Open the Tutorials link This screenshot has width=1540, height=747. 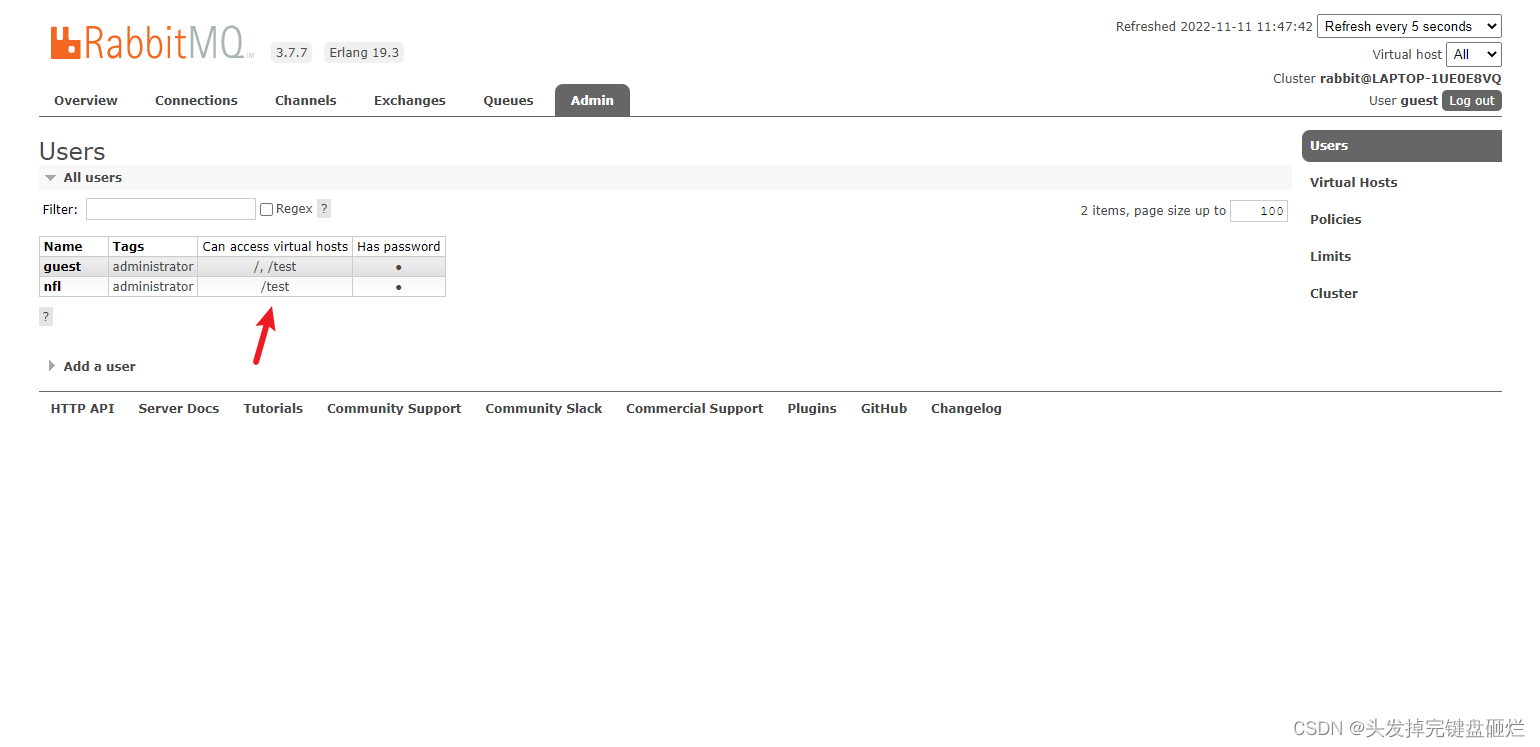[x=273, y=408]
